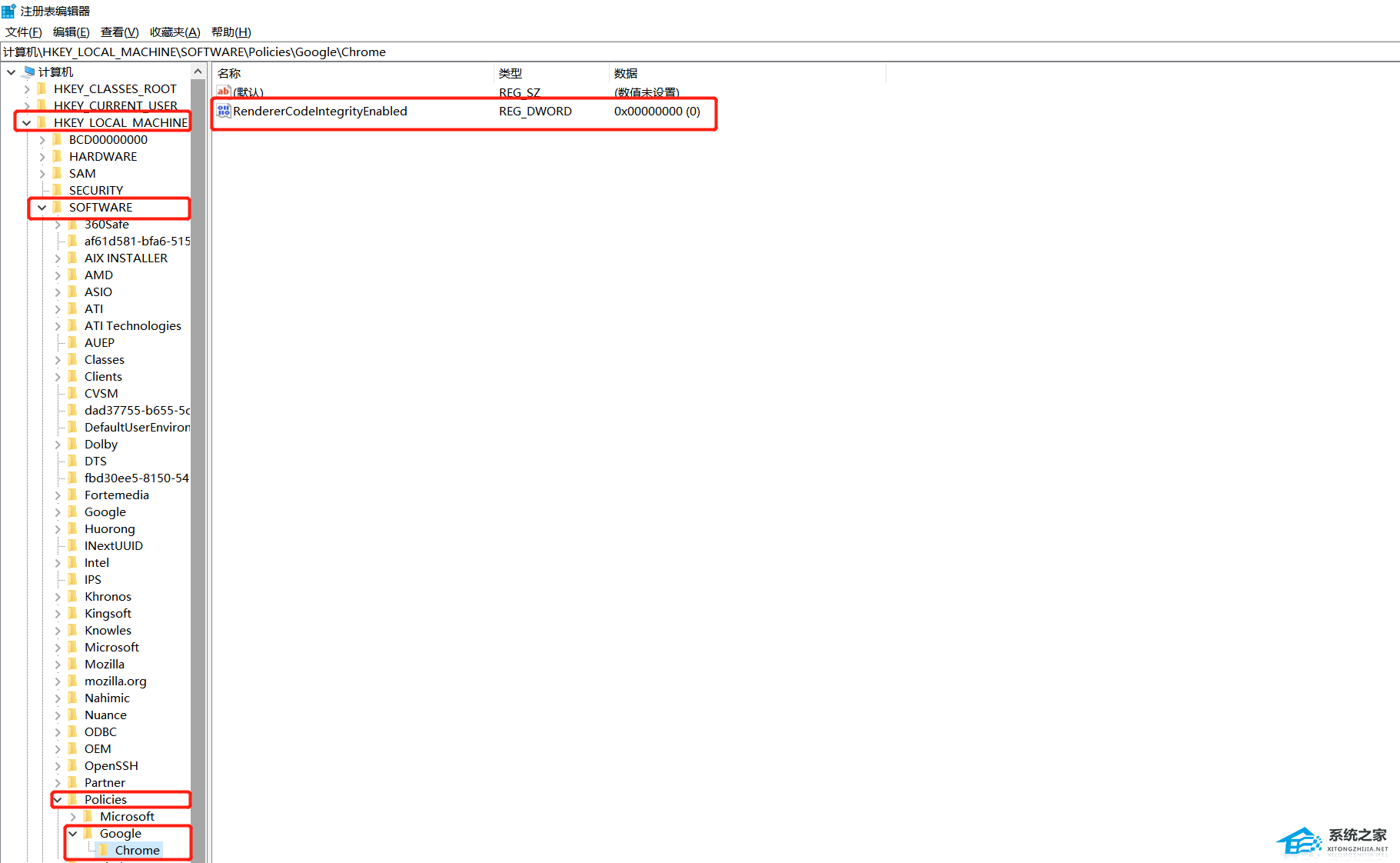Click the SAM folder icon
The height and width of the screenshot is (863, 1400).
(58, 173)
